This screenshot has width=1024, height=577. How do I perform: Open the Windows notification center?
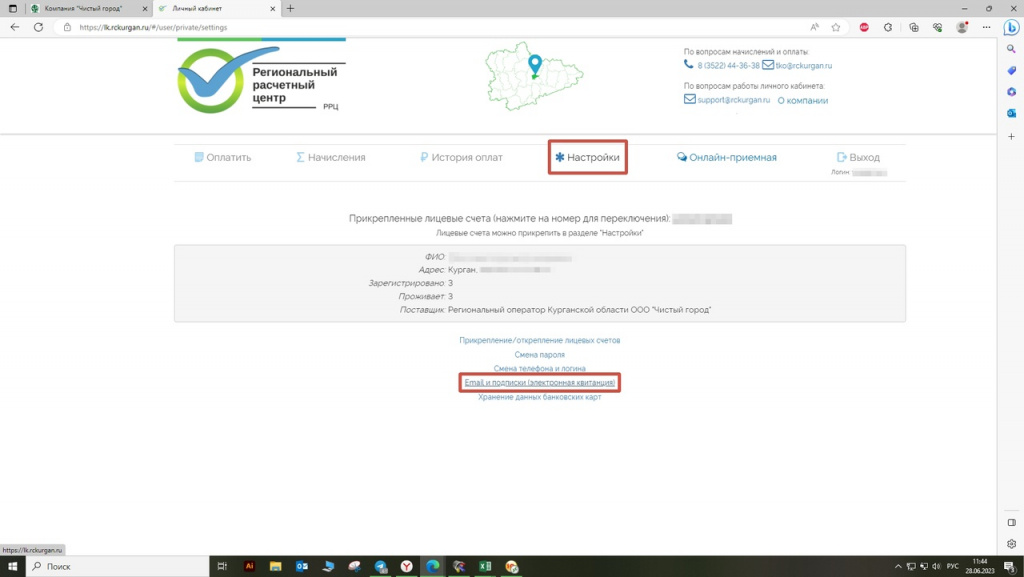[x=1010, y=567]
